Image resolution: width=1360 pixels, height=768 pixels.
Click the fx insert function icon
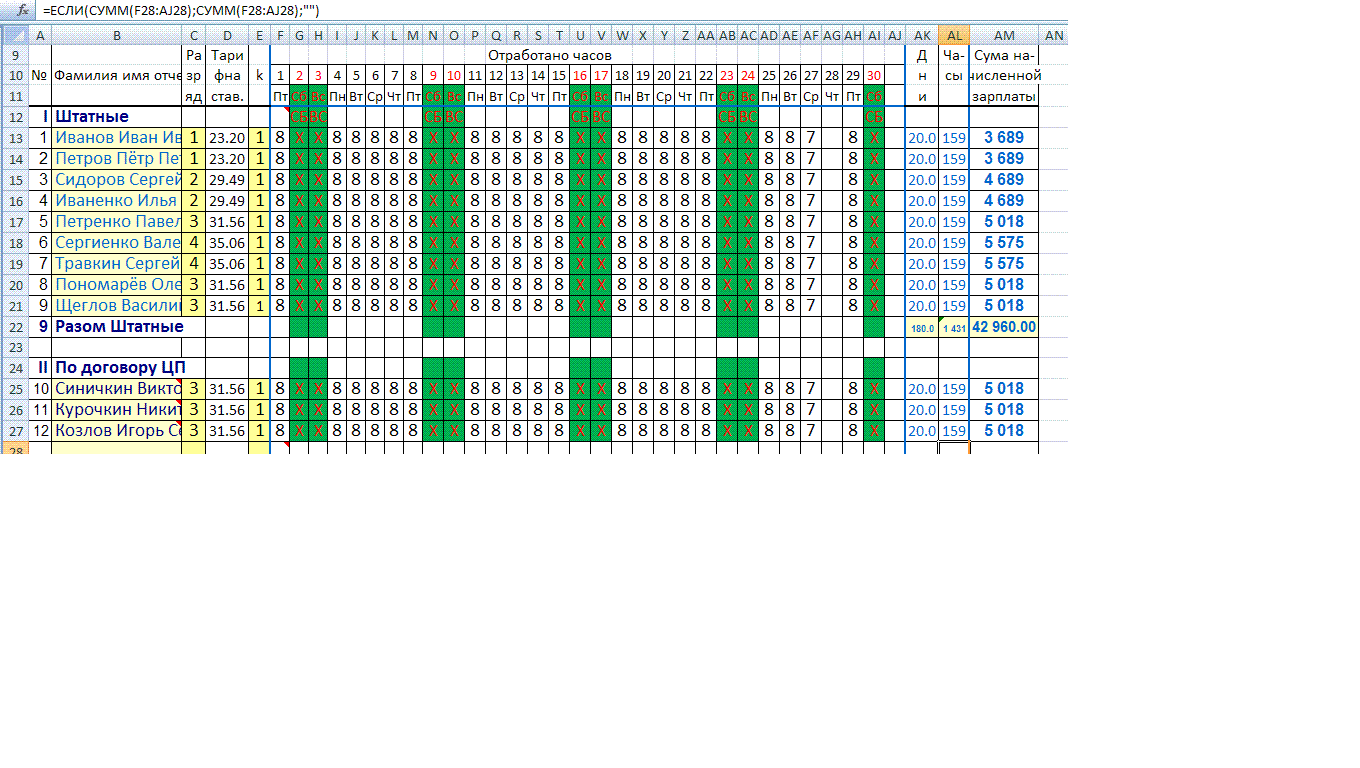pyautogui.click(x=22, y=9)
